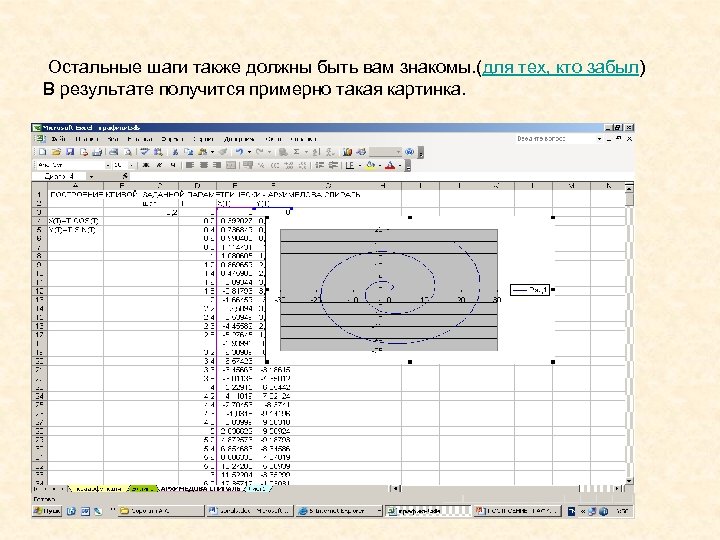Click the Cut scissors icon

tap(175, 152)
